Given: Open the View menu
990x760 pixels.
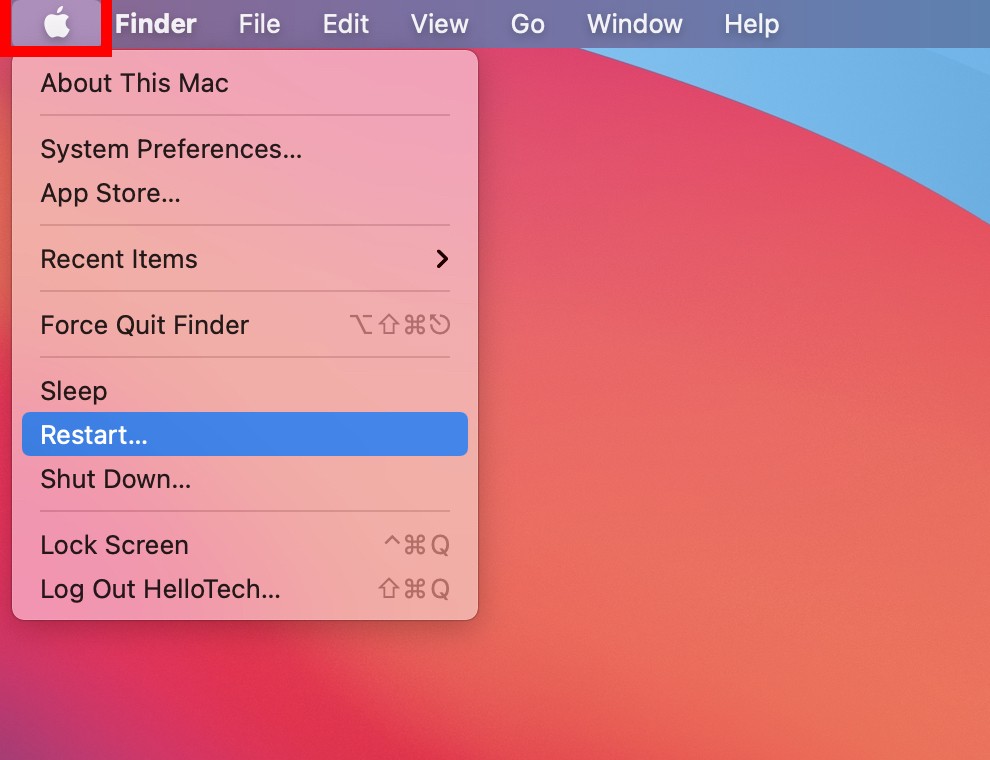Looking at the screenshot, I should (439, 24).
